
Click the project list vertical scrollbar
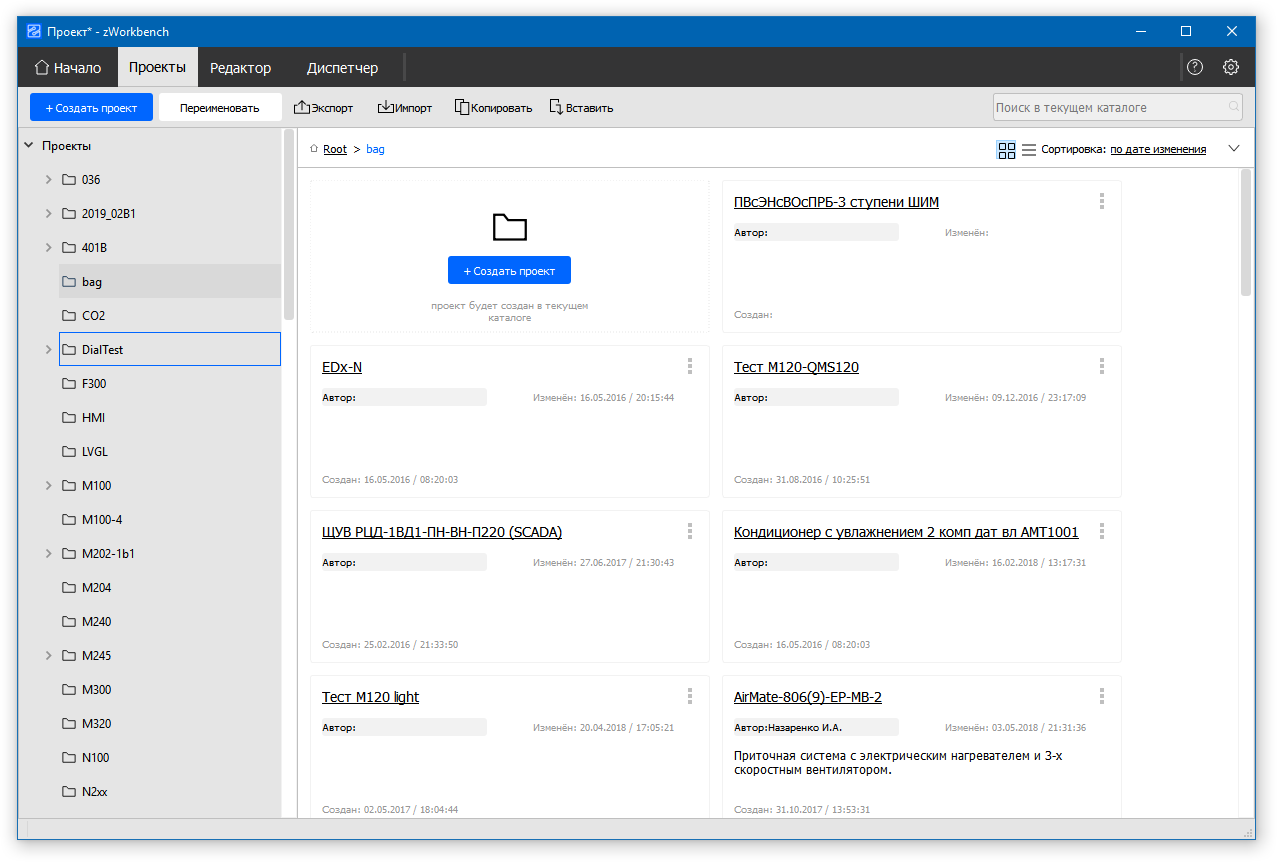1246,232
